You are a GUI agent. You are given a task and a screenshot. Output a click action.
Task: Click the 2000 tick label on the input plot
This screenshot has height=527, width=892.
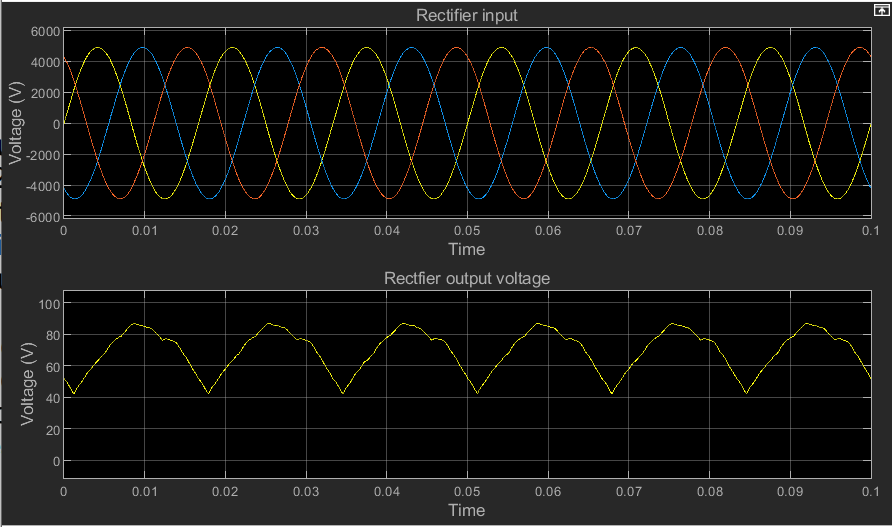click(x=46, y=93)
